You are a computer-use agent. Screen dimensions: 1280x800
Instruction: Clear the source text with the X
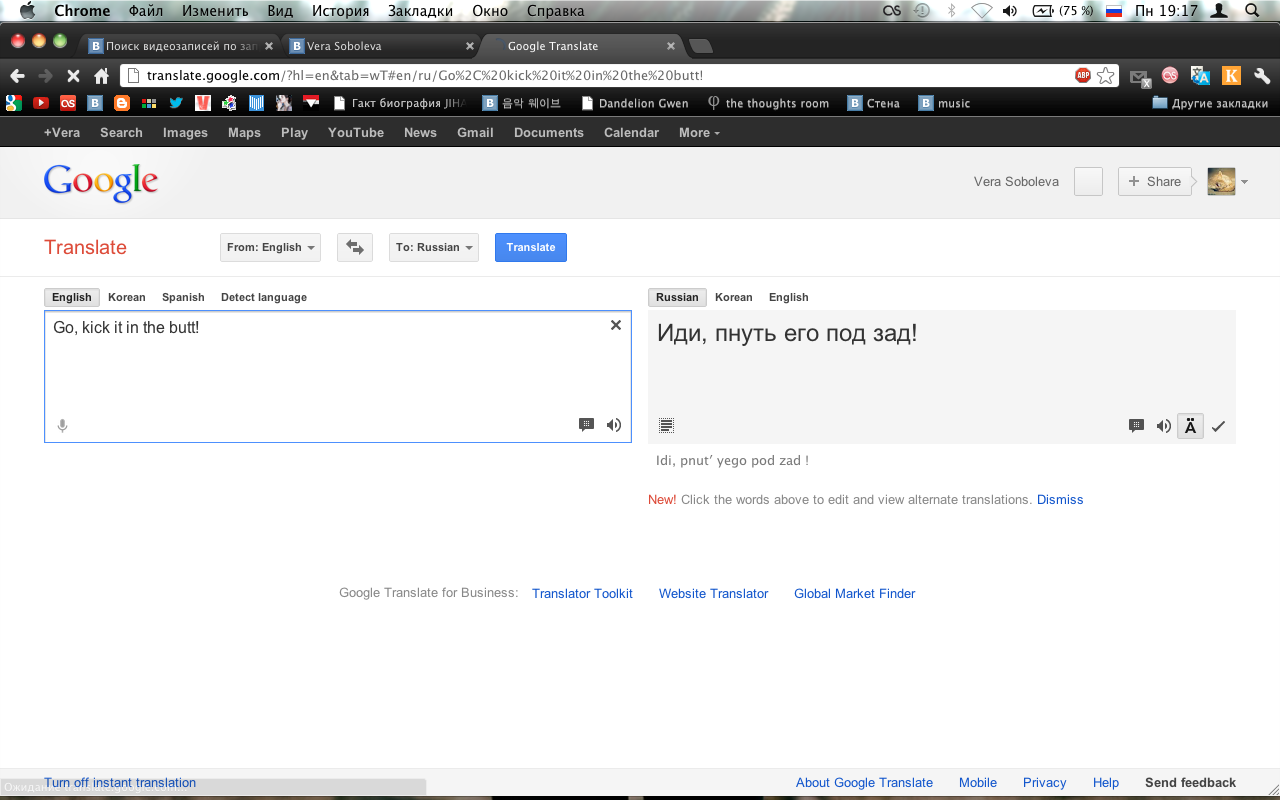616,325
